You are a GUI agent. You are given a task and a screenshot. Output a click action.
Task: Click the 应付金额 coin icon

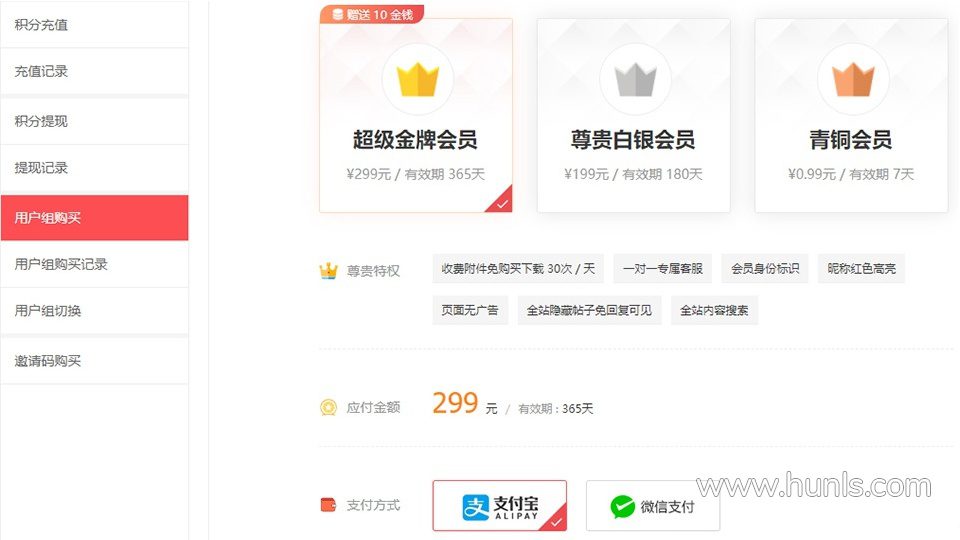point(329,407)
